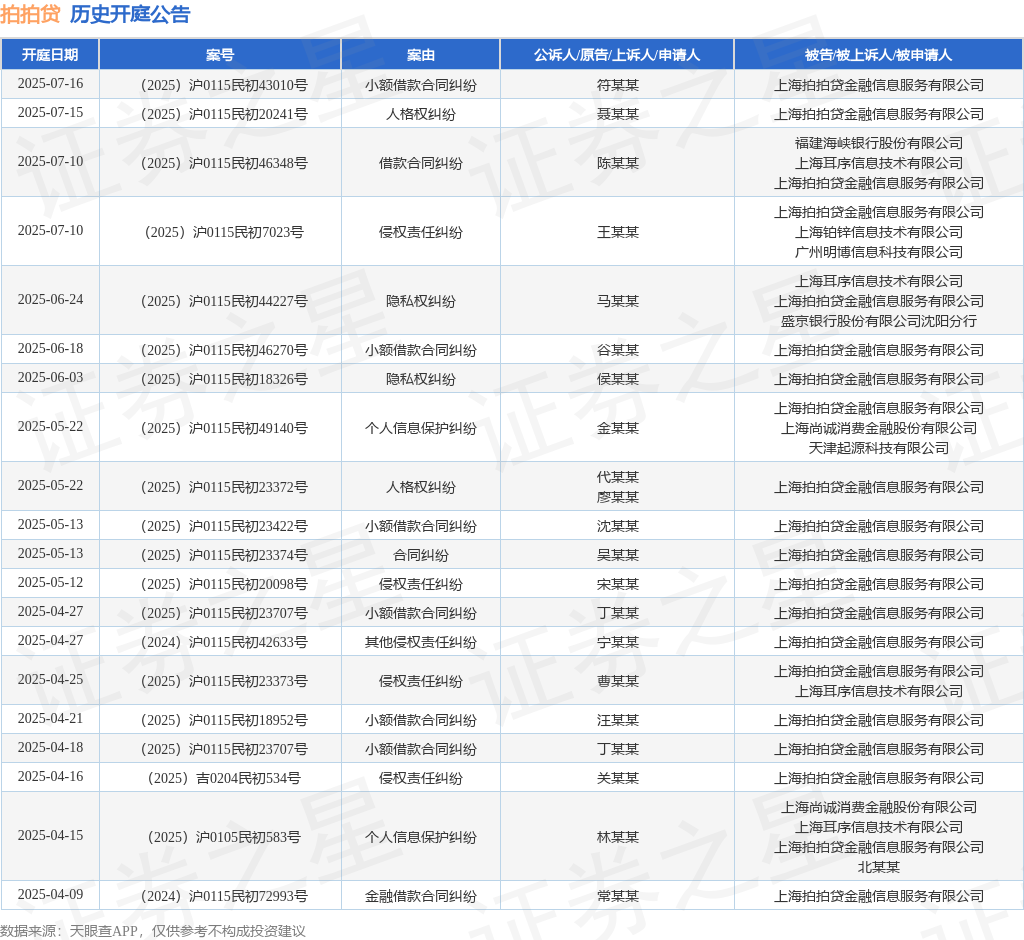Click the date 2025-07-16

coord(50,84)
